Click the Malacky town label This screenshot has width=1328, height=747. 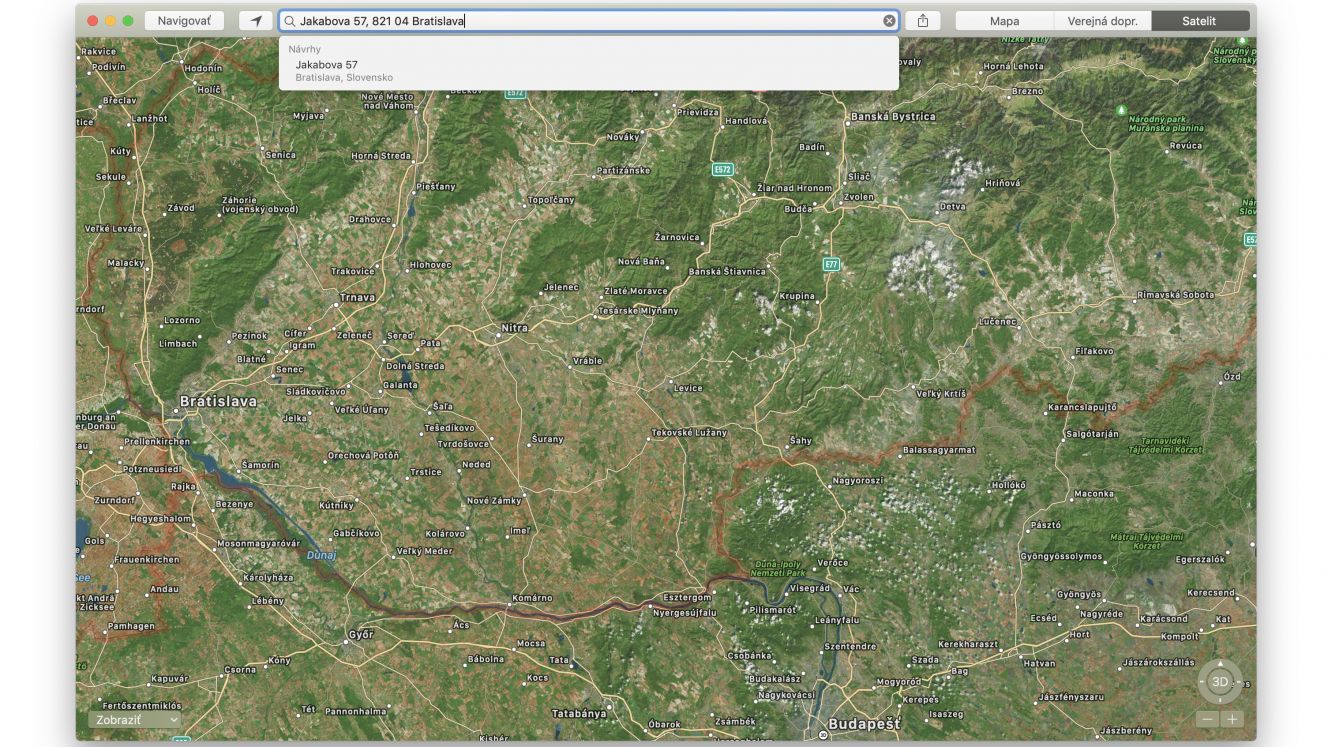pyautogui.click(x=126, y=263)
